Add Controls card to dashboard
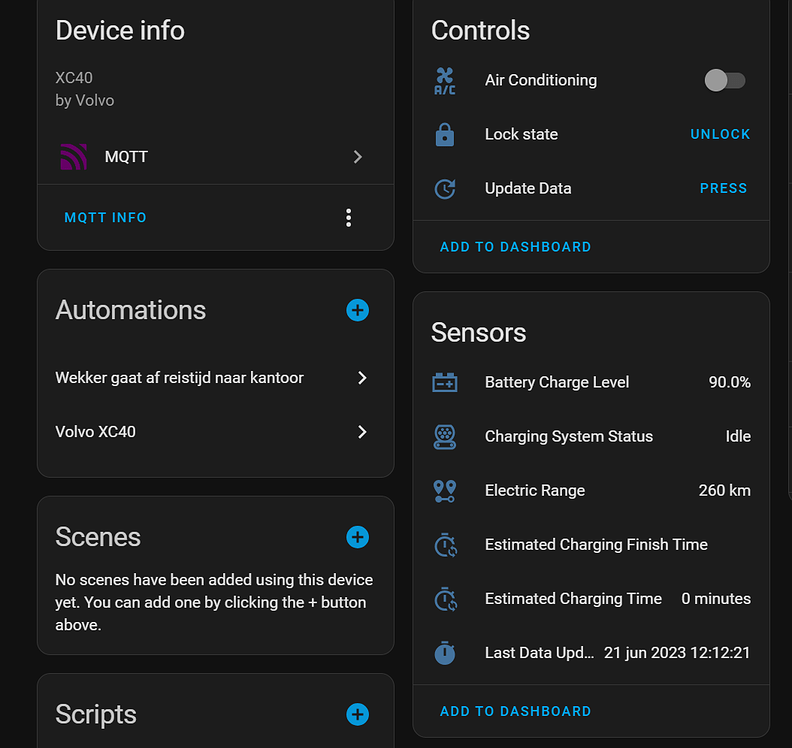 coord(515,246)
